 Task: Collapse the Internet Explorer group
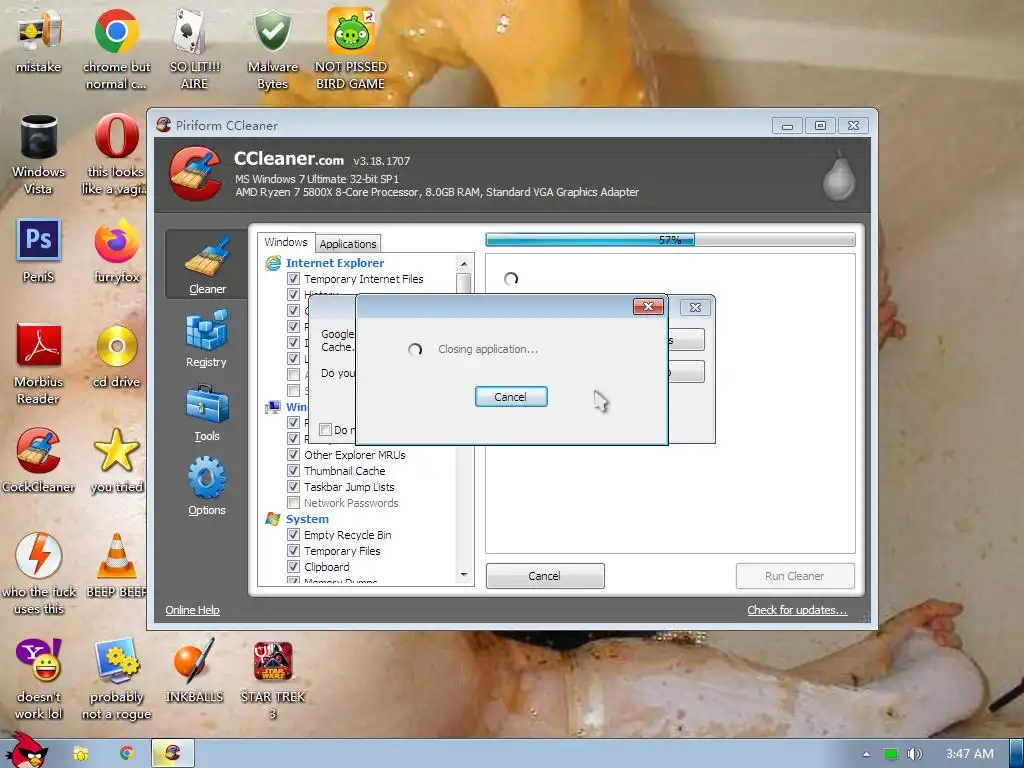click(334, 263)
